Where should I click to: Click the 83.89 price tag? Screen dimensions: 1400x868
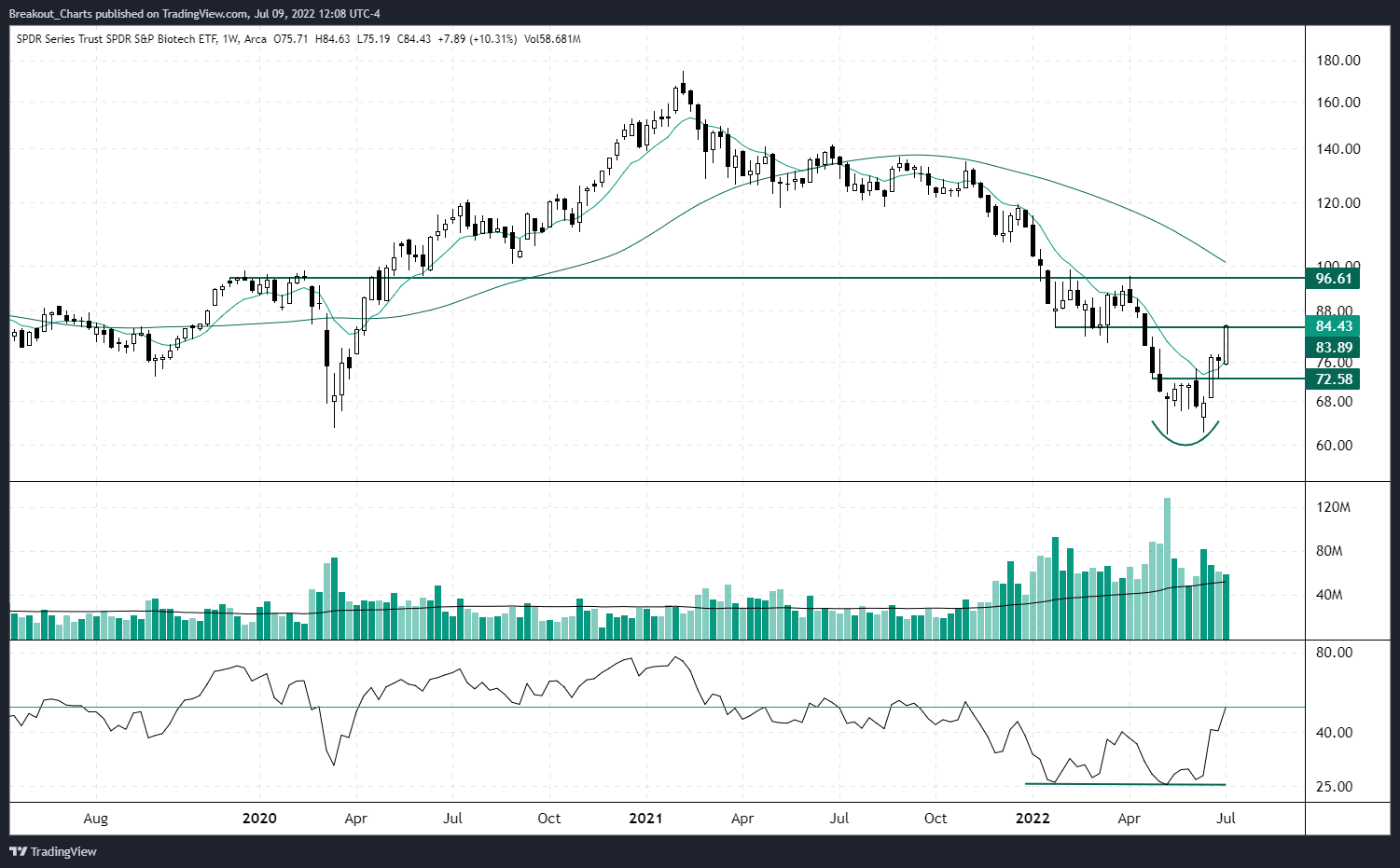click(x=1333, y=348)
